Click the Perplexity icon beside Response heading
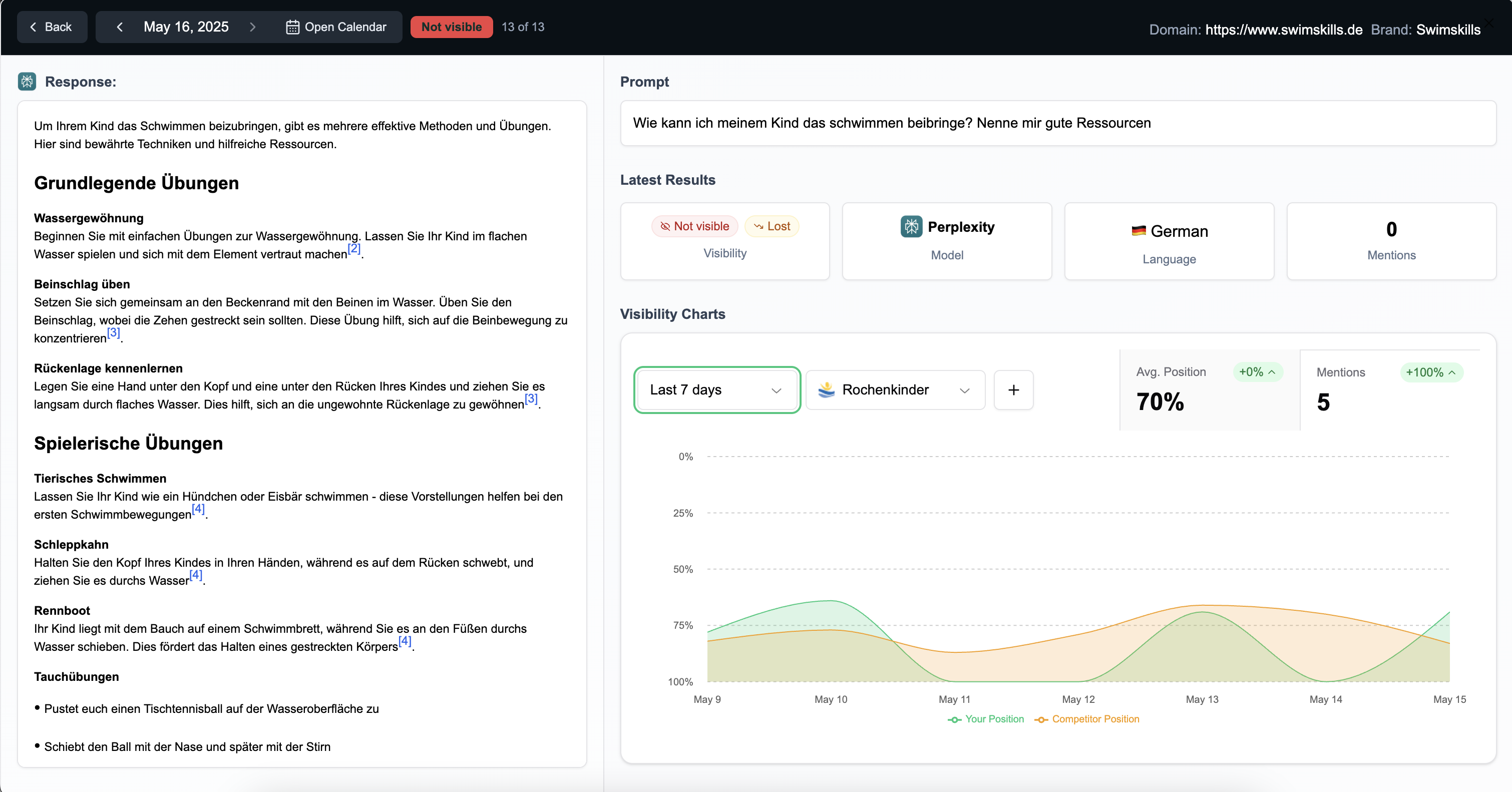The image size is (1512, 792). pyautogui.click(x=27, y=82)
